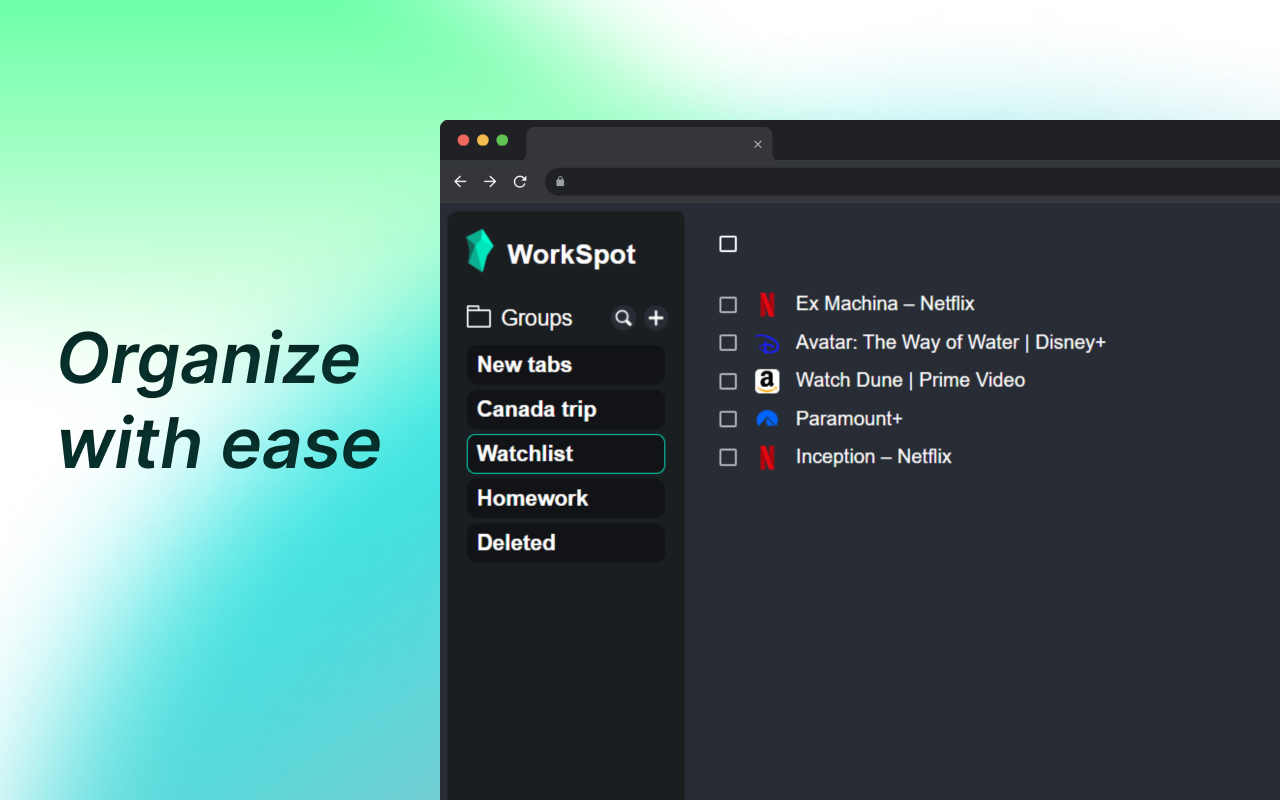Click the Groups heading label
Viewport: 1280px width, 800px height.
tap(537, 318)
